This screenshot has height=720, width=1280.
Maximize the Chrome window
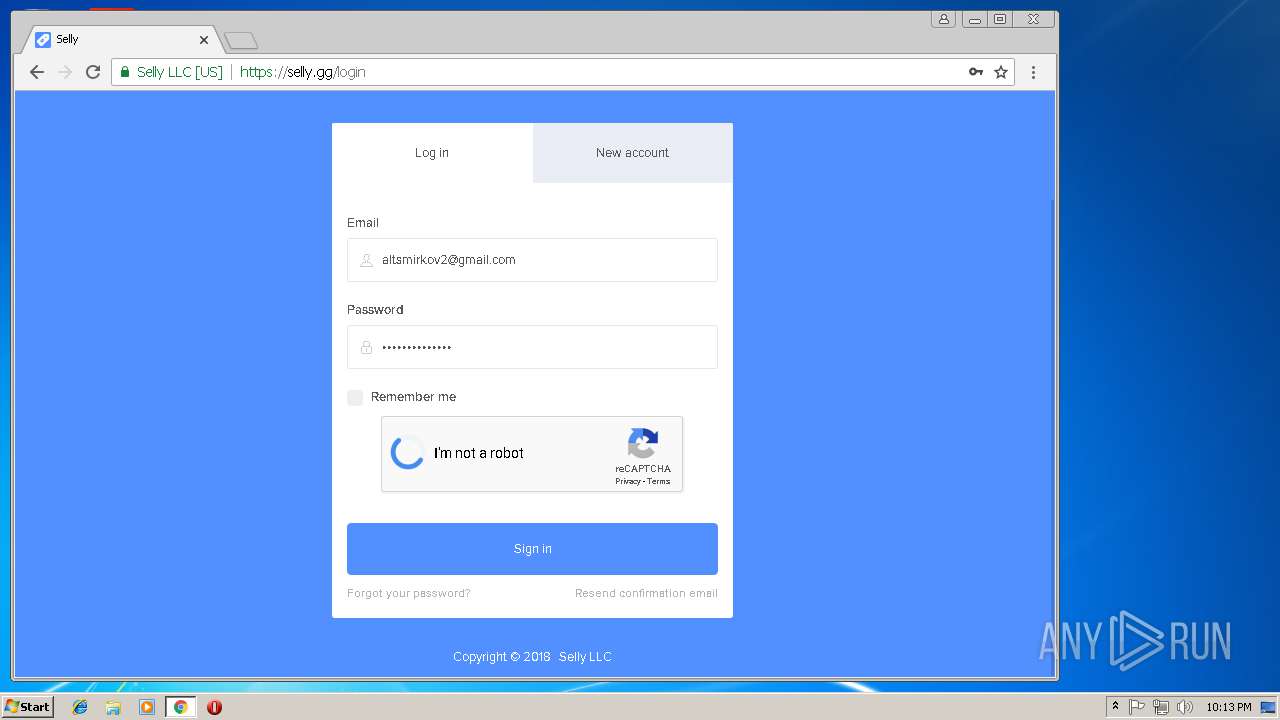1000,19
